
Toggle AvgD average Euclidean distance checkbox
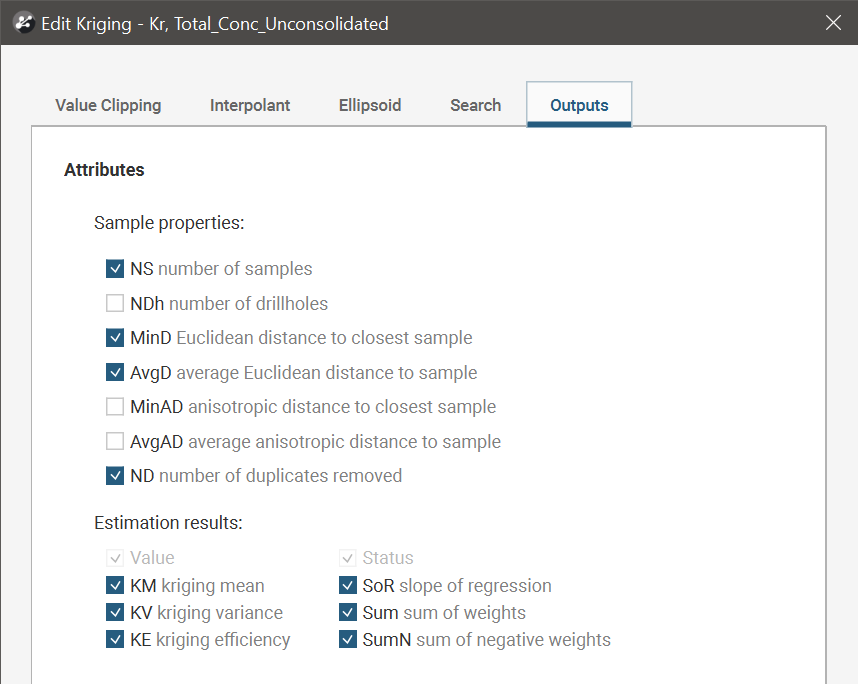(115, 373)
